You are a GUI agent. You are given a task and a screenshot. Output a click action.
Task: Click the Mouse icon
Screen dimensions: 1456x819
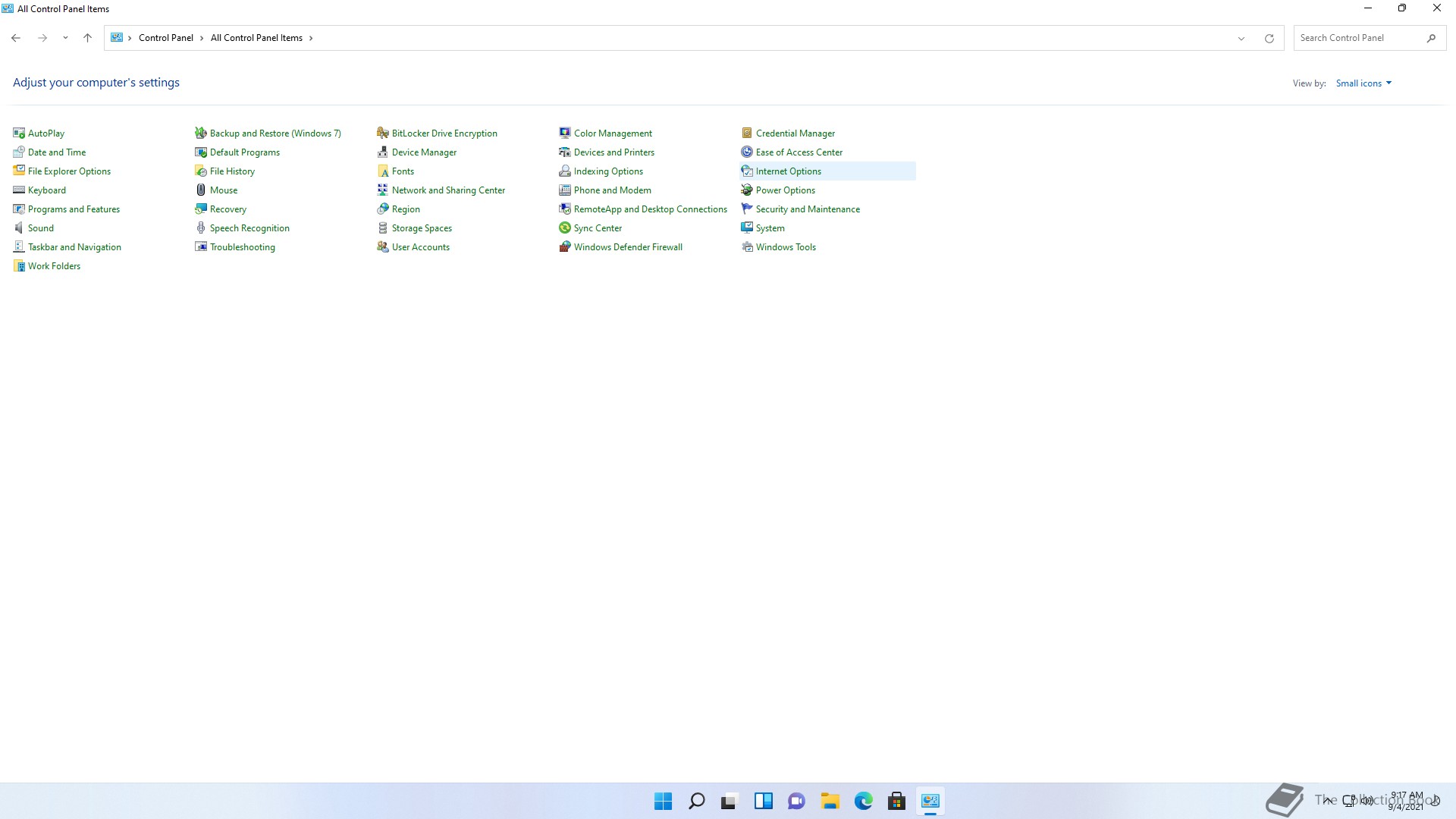click(x=201, y=190)
